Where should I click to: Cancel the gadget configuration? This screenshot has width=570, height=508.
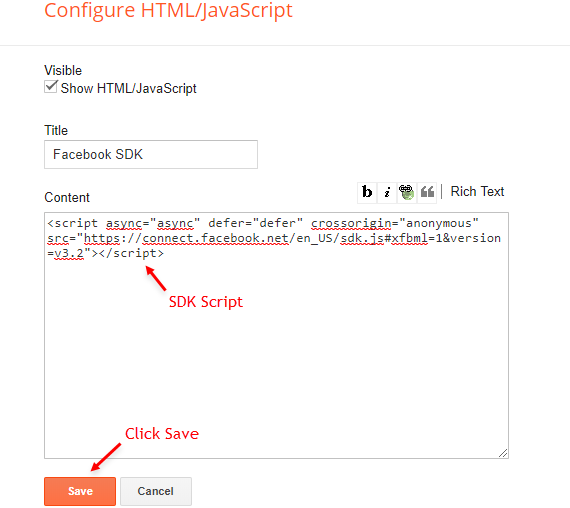(156, 491)
